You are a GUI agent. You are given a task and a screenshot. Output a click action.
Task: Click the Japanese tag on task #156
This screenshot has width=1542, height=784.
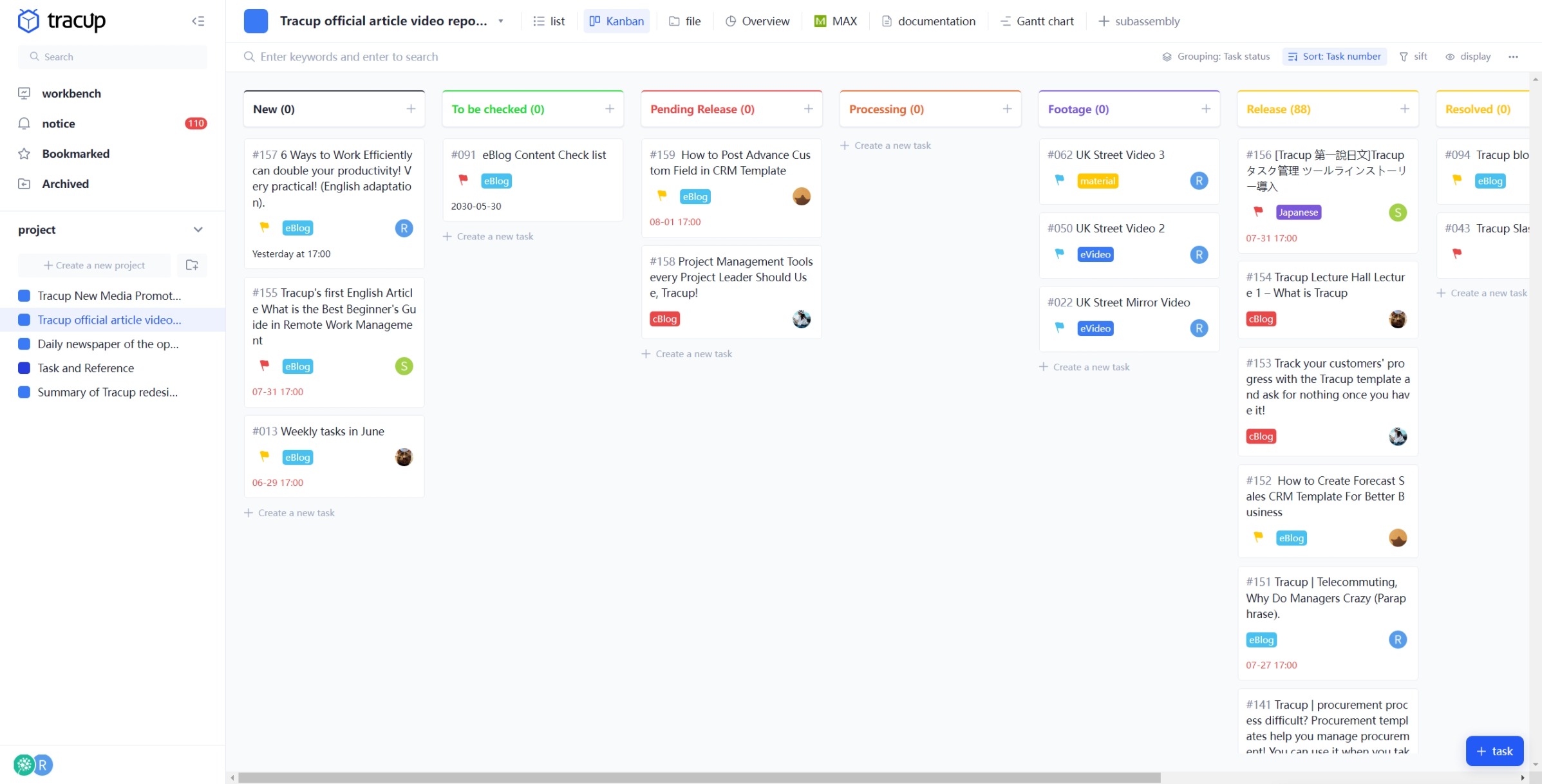tap(1298, 212)
